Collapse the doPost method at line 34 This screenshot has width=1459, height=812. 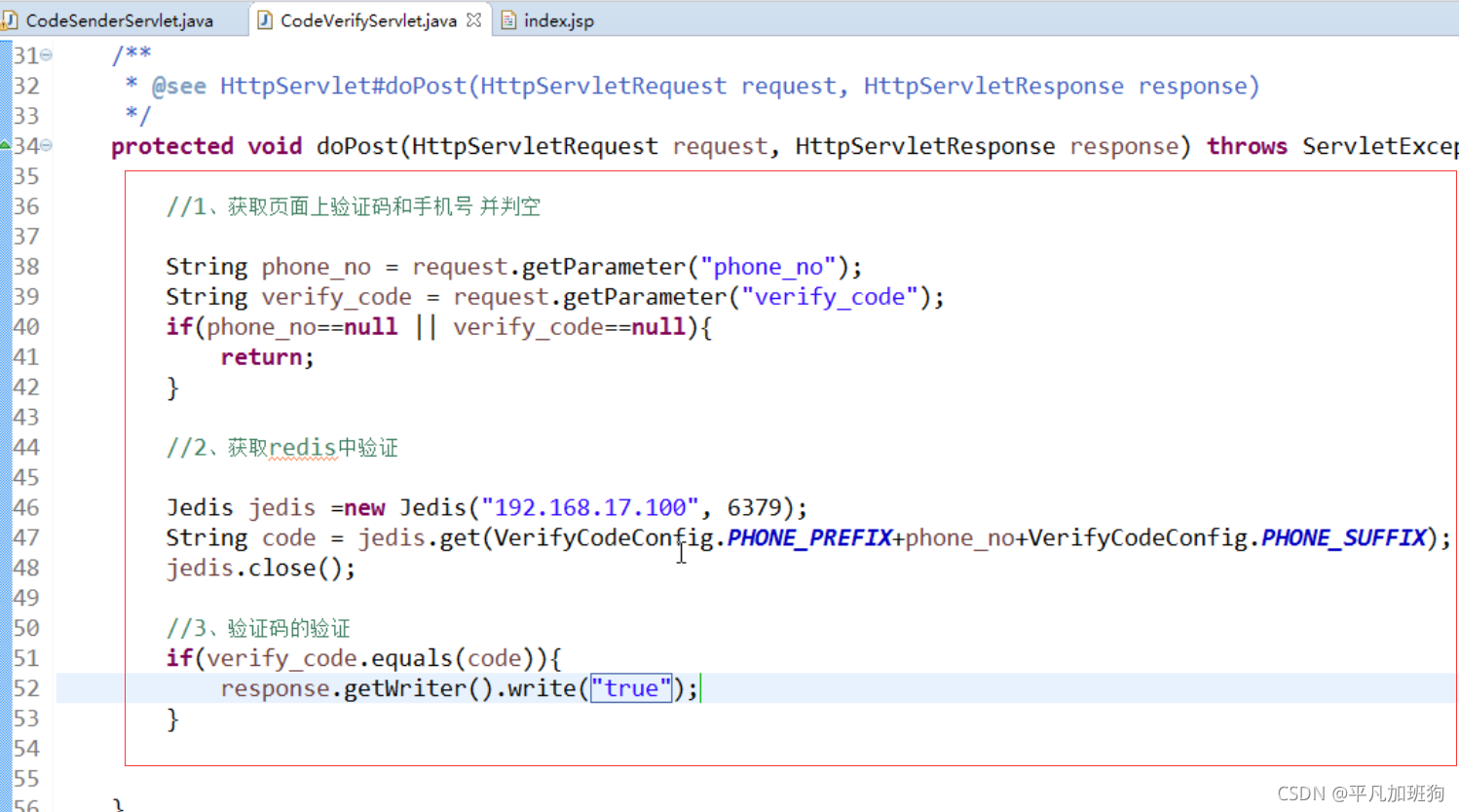(x=46, y=146)
